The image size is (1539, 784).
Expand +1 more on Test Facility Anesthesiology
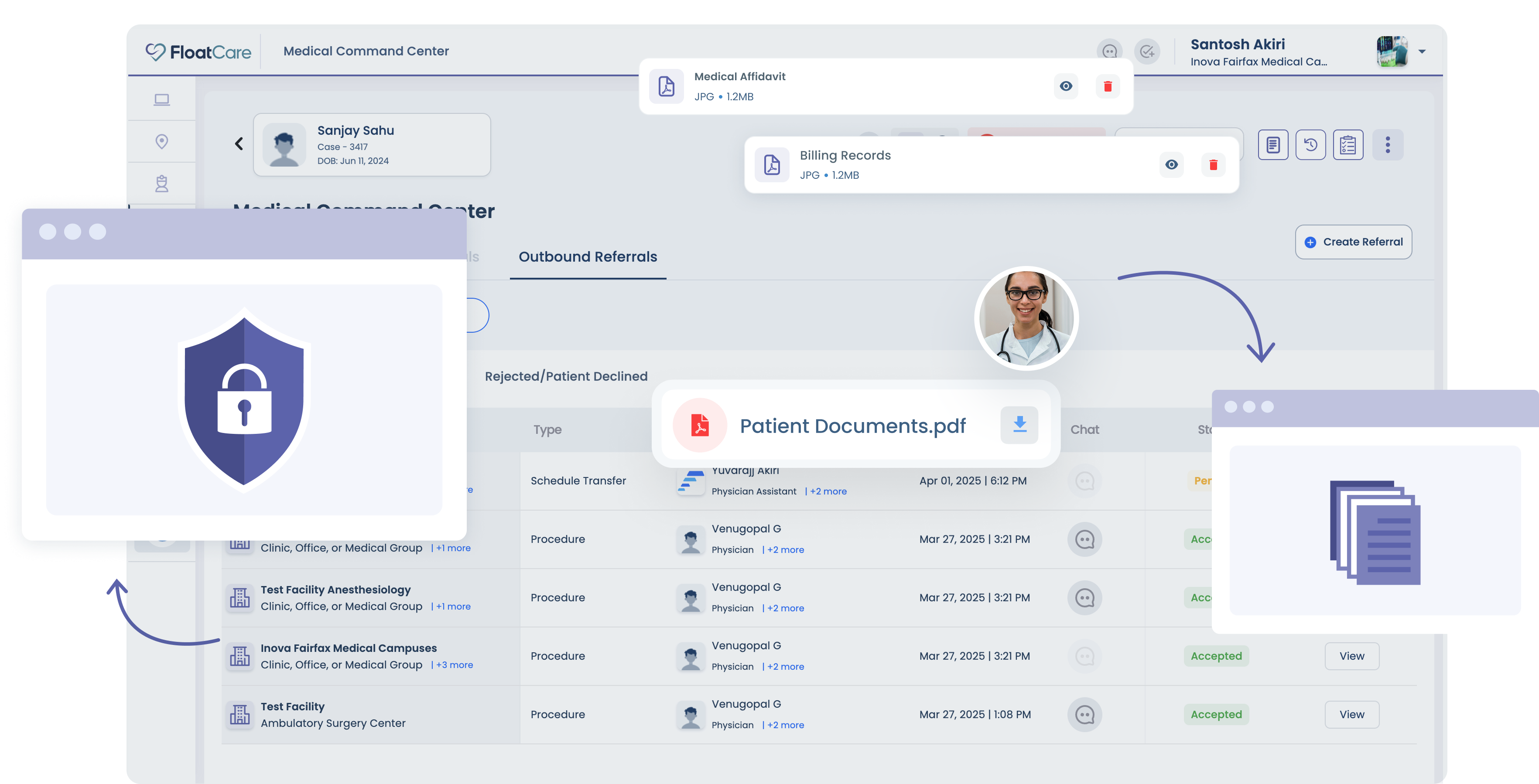pyautogui.click(x=453, y=607)
